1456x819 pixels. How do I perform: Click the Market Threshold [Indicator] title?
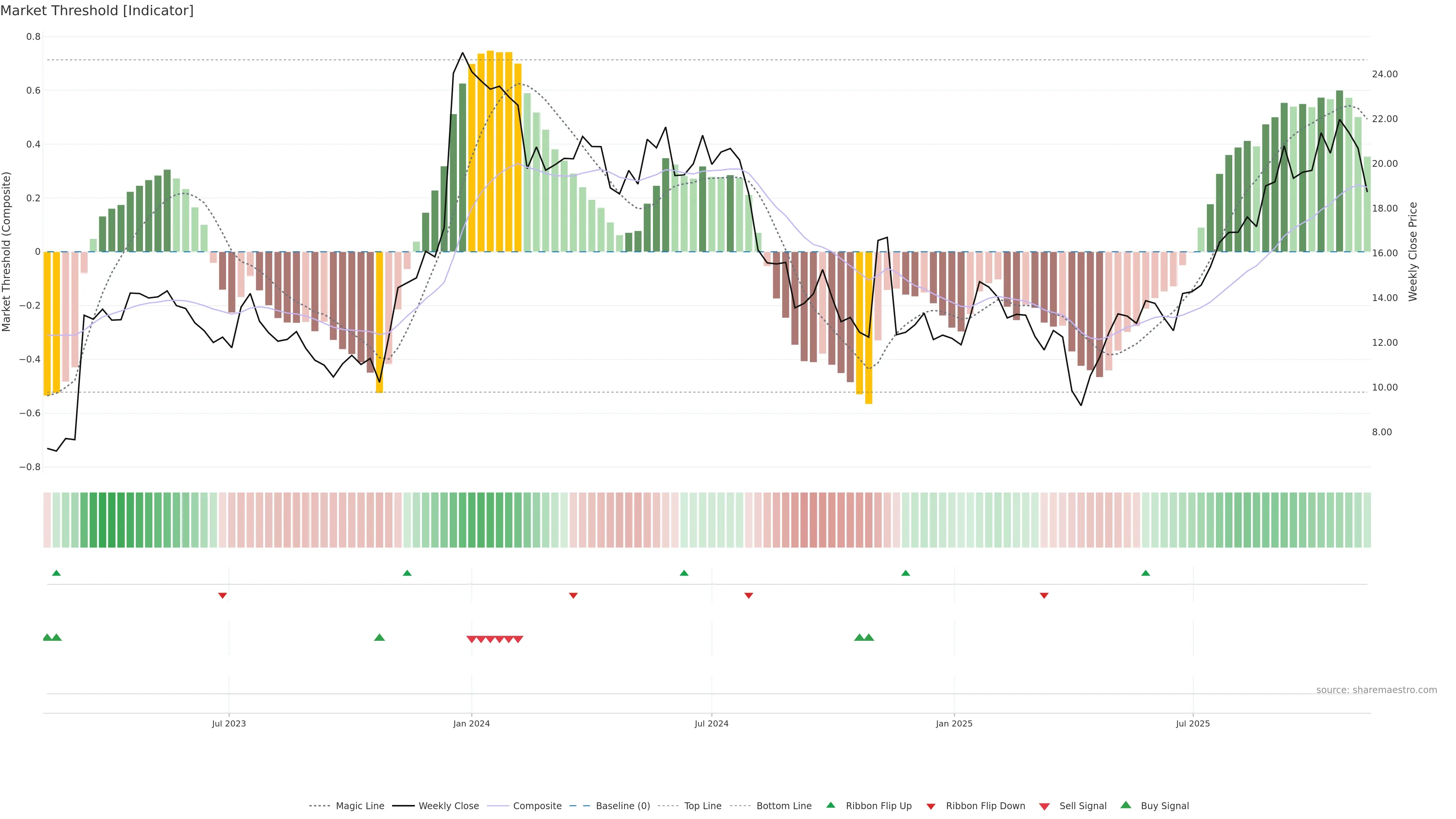click(97, 11)
